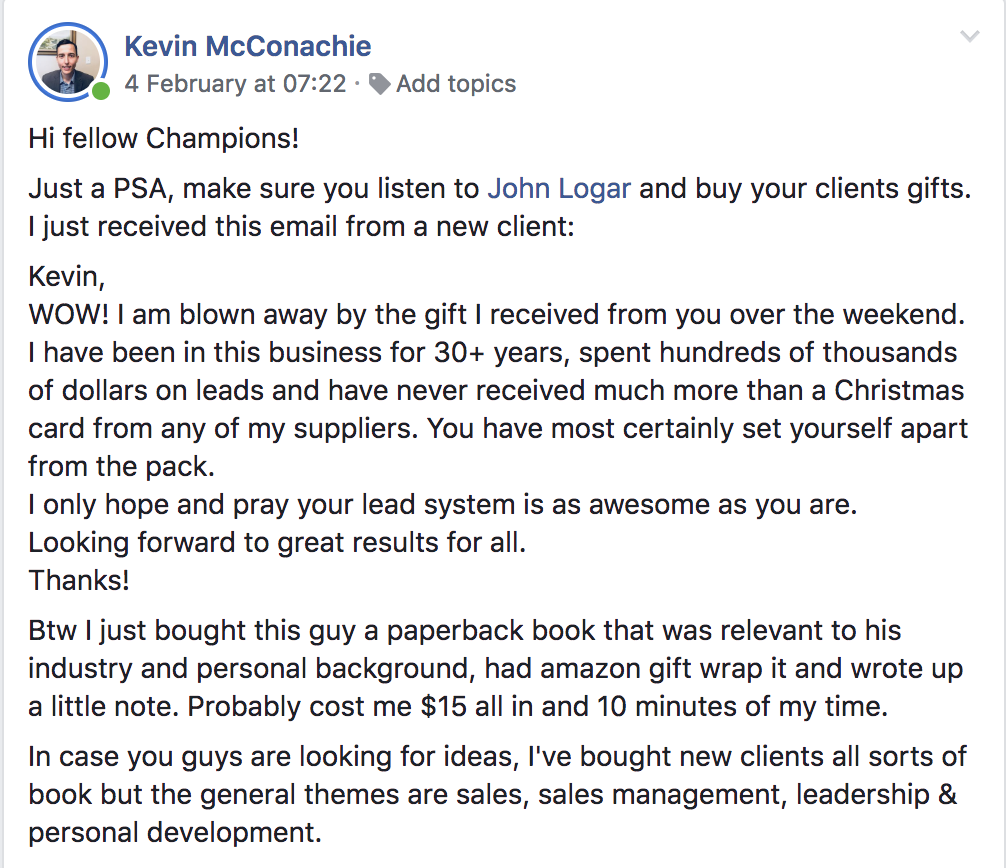1006x868 pixels.
Task: Click the "Looking forward to great results" line
Action: (x=277, y=543)
